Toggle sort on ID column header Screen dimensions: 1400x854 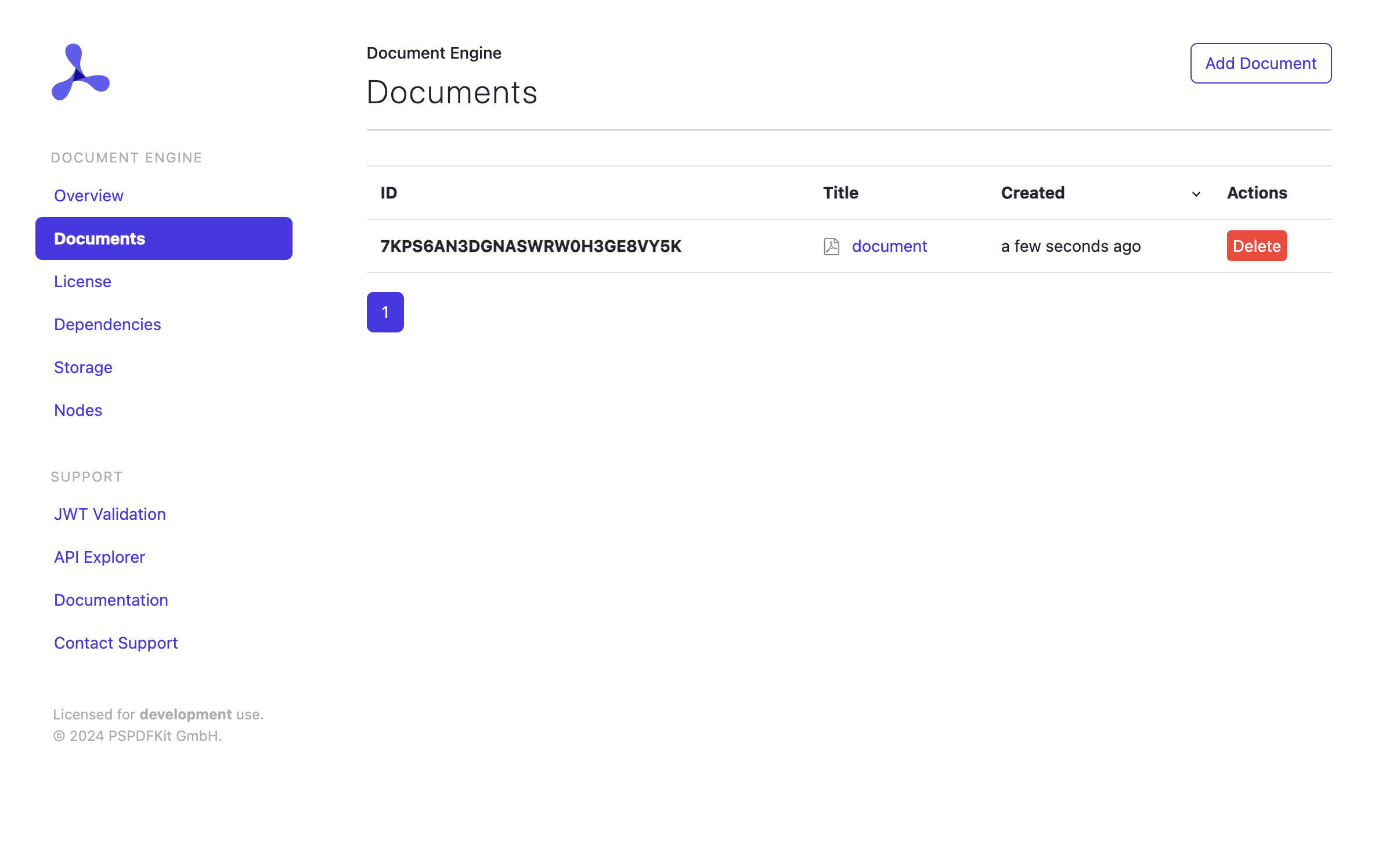pyautogui.click(x=389, y=192)
